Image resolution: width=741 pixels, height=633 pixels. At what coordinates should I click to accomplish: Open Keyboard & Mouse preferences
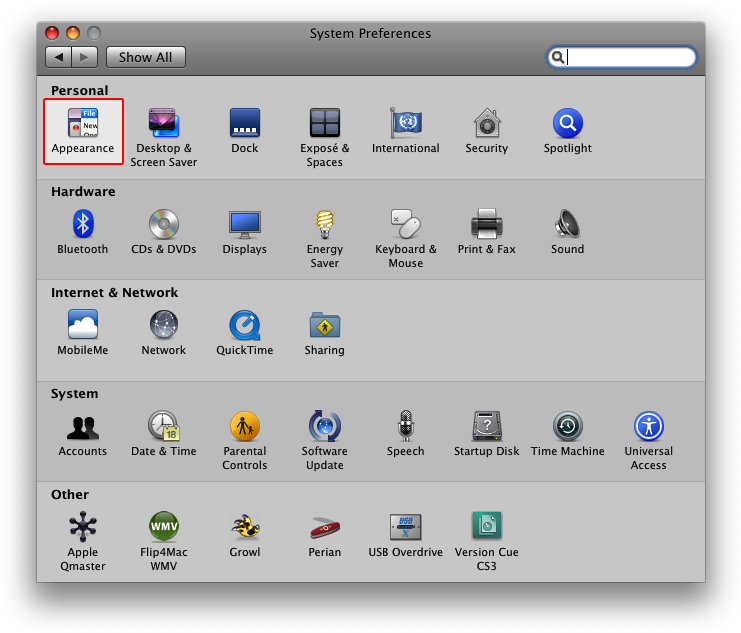(x=405, y=238)
